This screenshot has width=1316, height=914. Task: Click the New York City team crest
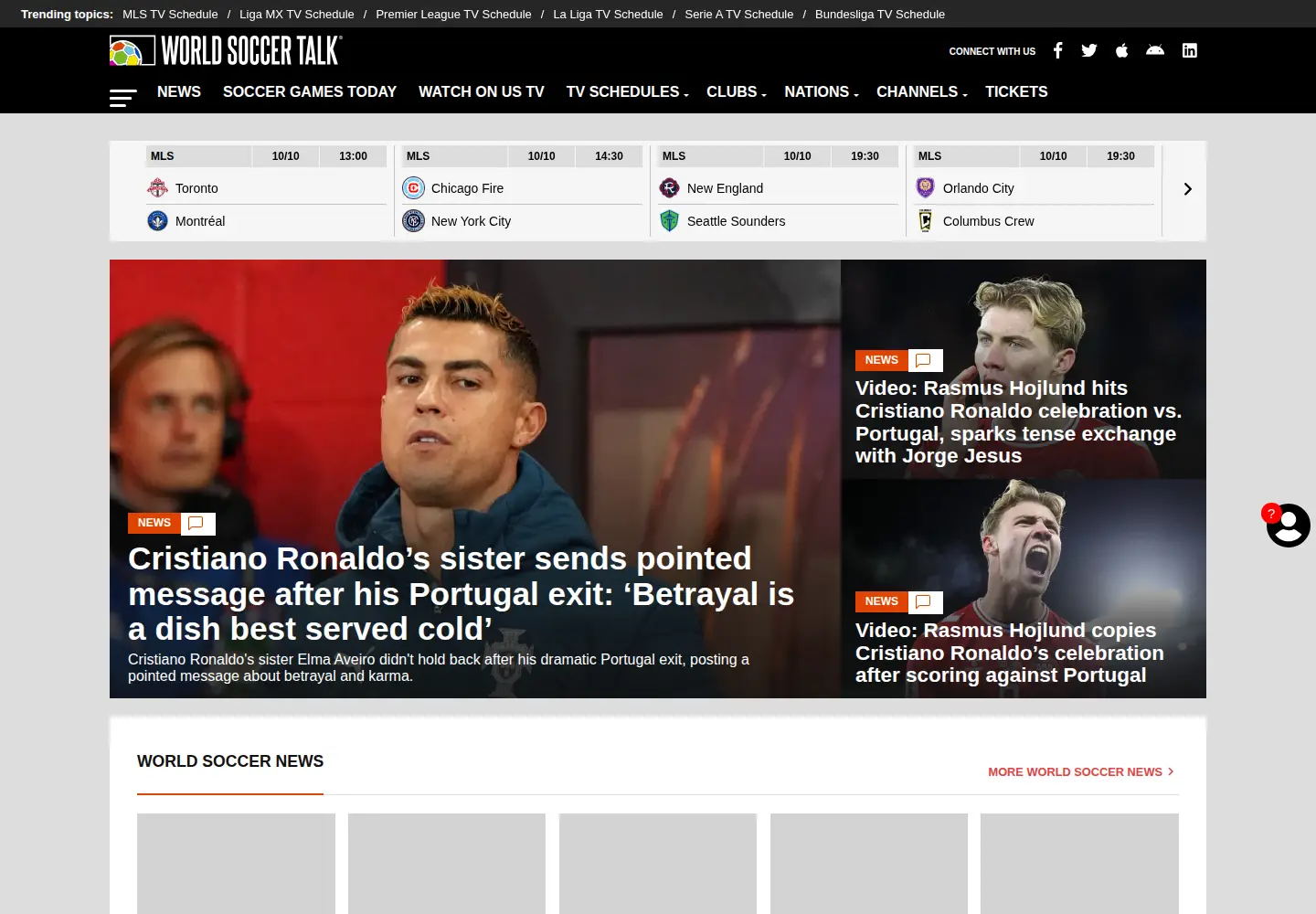(x=414, y=221)
